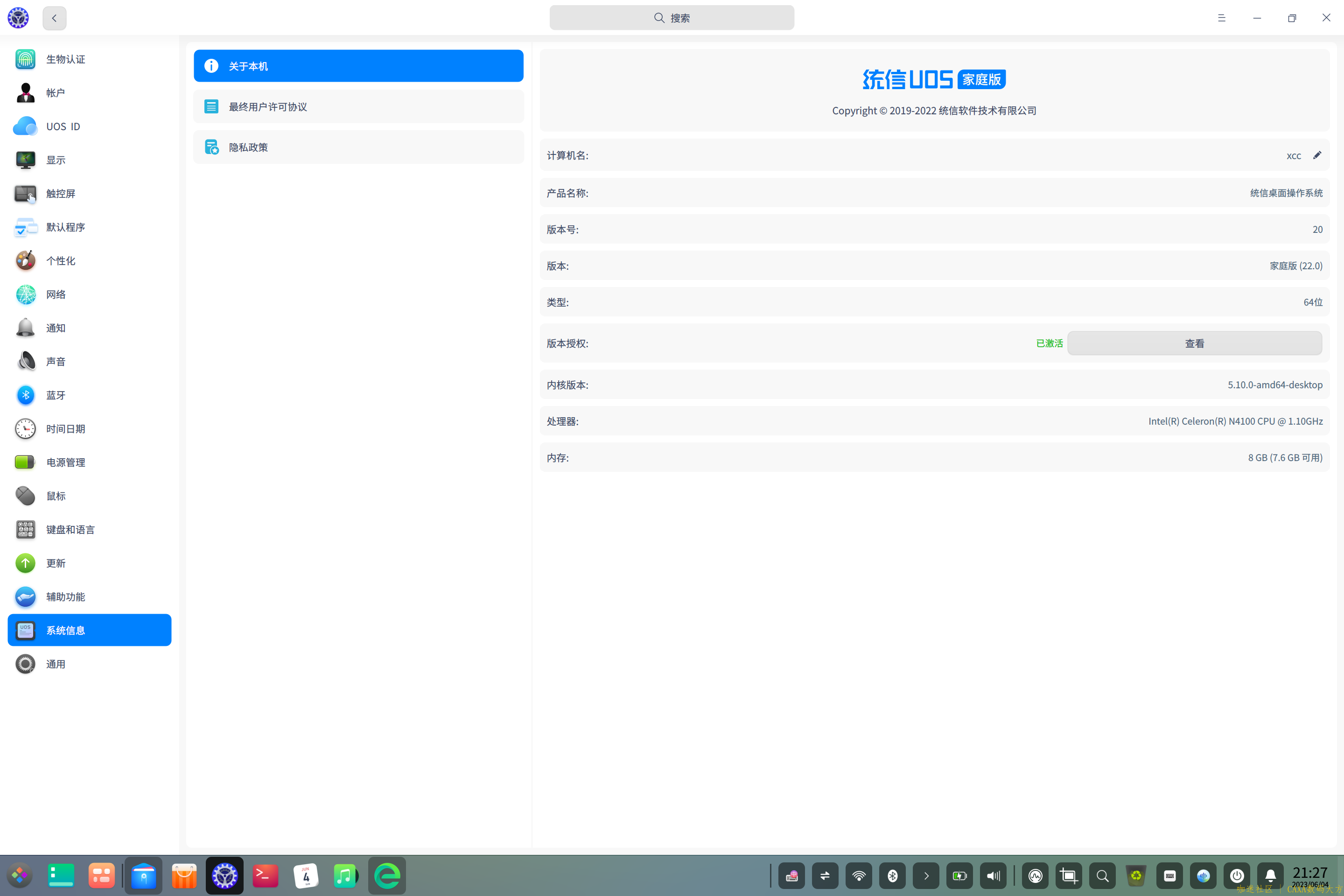Open the launcher in the dock
The image size is (1344, 896).
20,875
